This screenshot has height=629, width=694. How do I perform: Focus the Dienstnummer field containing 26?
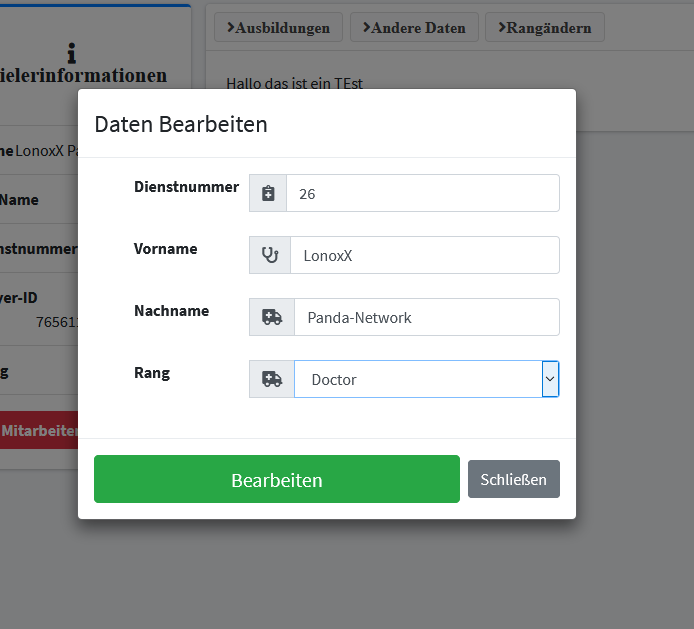coord(422,193)
